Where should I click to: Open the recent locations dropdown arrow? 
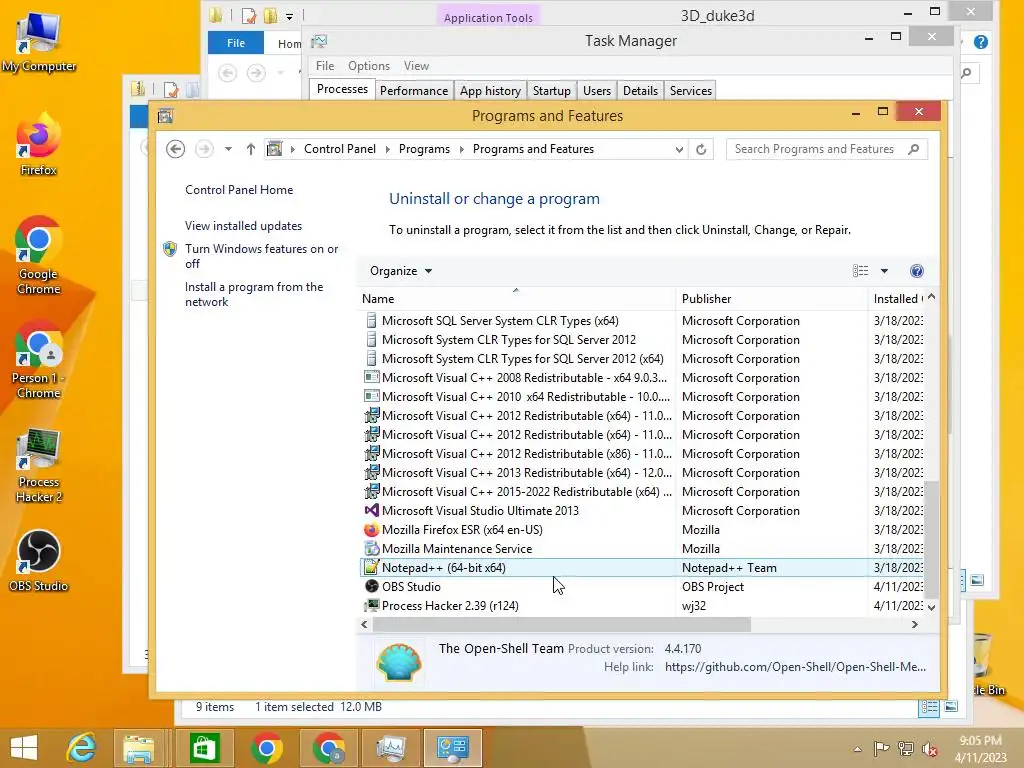click(x=228, y=149)
